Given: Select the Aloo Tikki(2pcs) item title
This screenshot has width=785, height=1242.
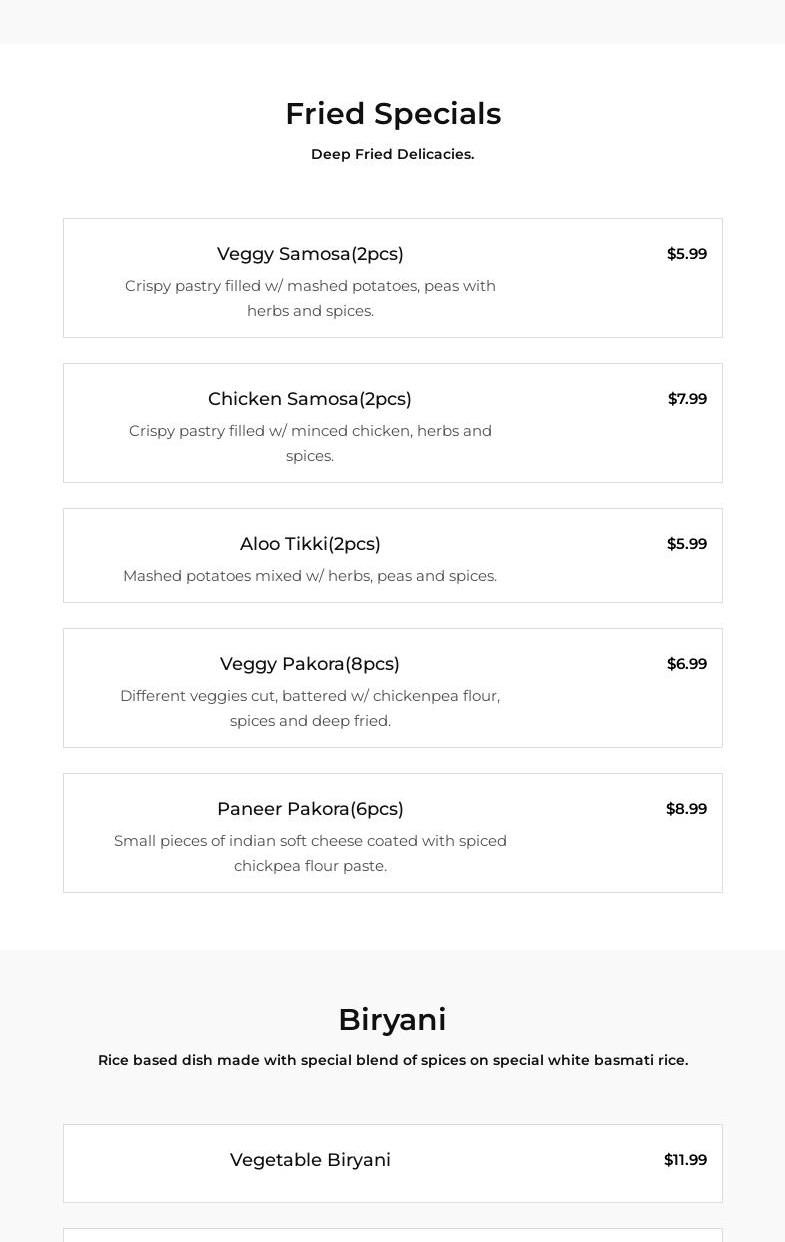Looking at the screenshot, I should [310, 544].
